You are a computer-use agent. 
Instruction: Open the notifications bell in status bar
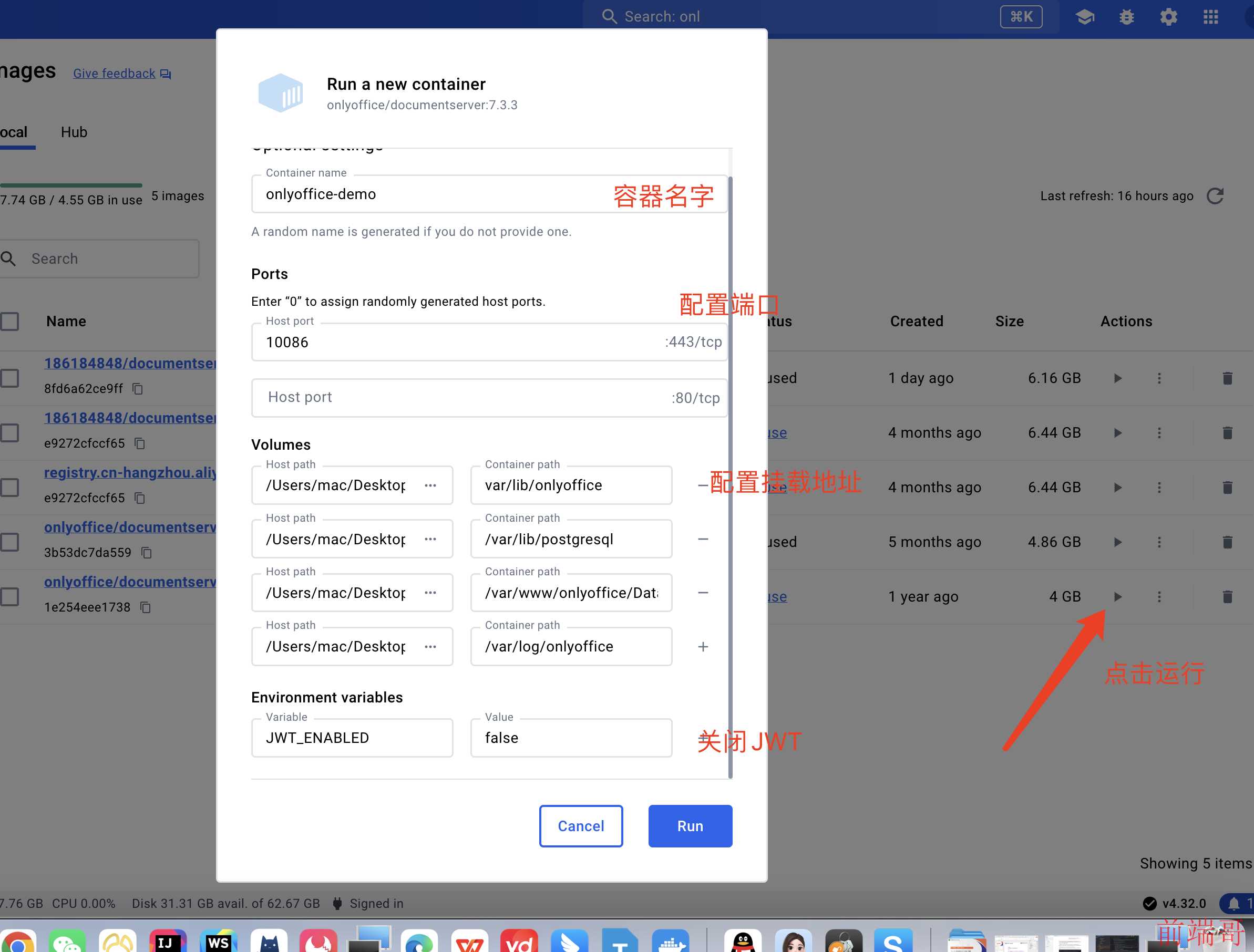point(1234,903)
